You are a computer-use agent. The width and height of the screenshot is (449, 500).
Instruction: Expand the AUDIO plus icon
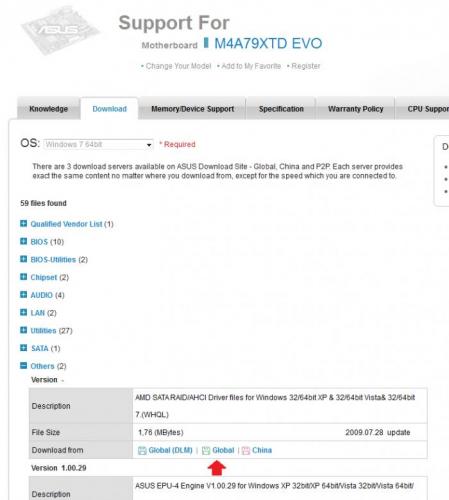[x=23, y=294]
